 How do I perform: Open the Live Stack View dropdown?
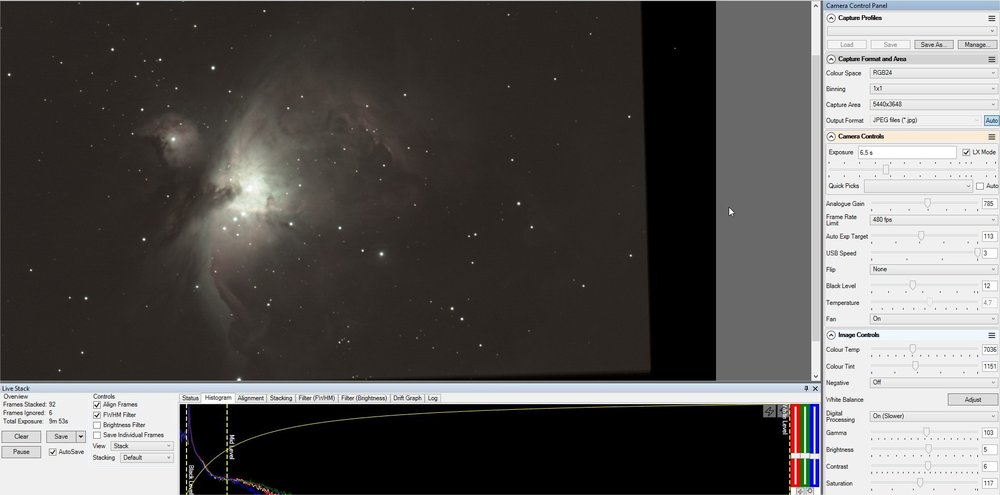pos(142,447)
